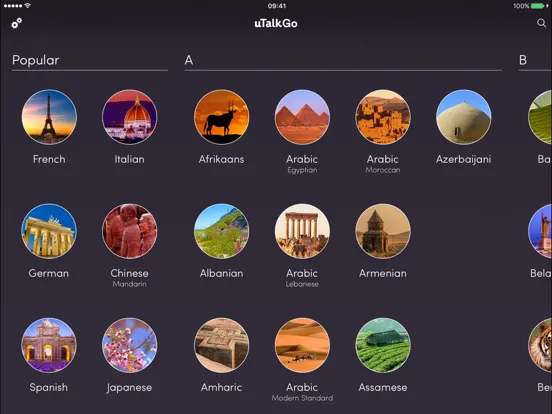Select the Spanish archway icon
This screenshot has width=552, height=414.
click(x=49, y=345)
